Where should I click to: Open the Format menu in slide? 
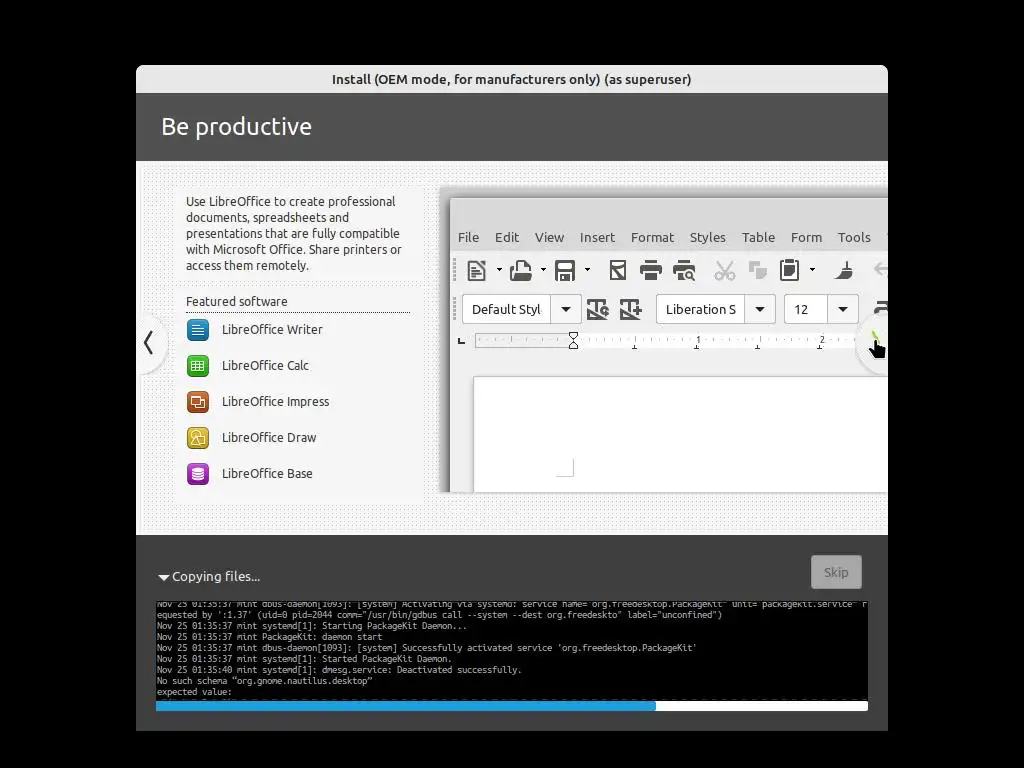click(x=652, y=238)
